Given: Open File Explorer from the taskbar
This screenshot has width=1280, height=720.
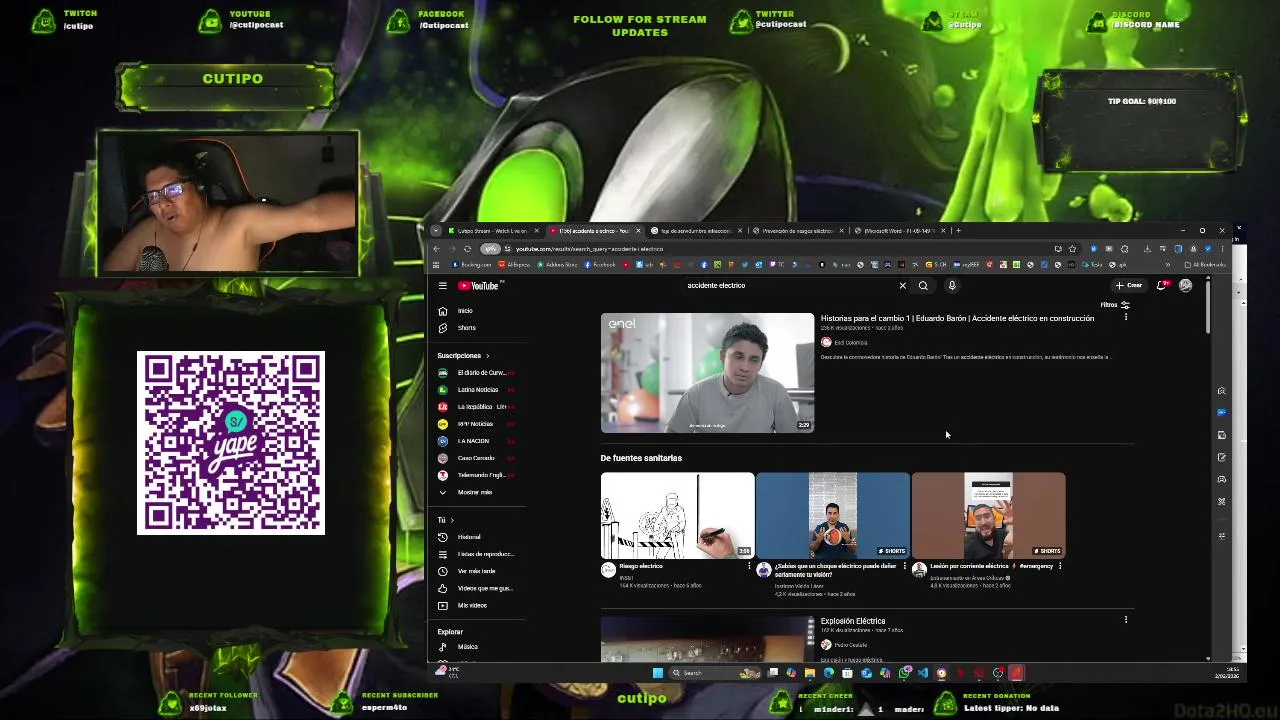Looking at the screenshot, I should click(x=810, y=673).
